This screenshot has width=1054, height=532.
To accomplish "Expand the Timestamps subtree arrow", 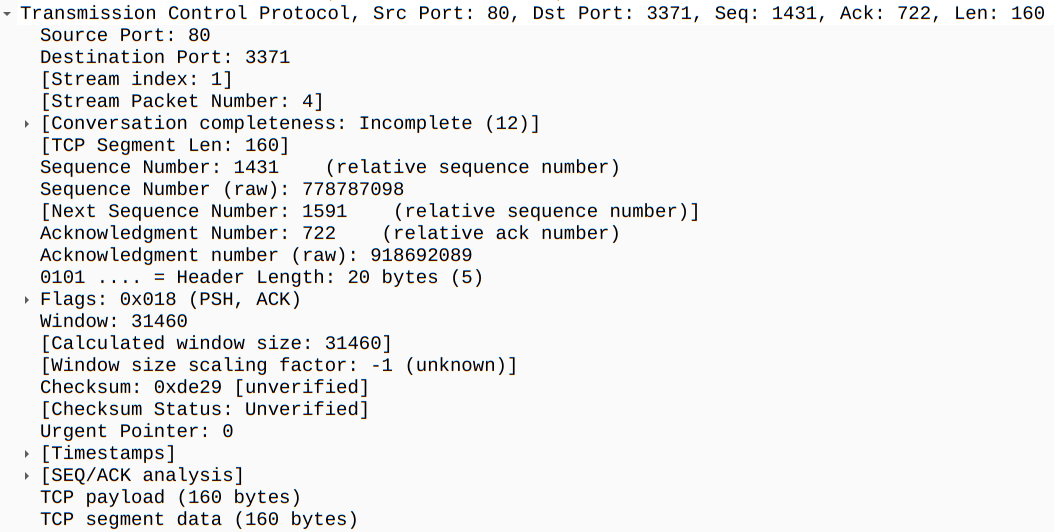I will coord(27,453).
